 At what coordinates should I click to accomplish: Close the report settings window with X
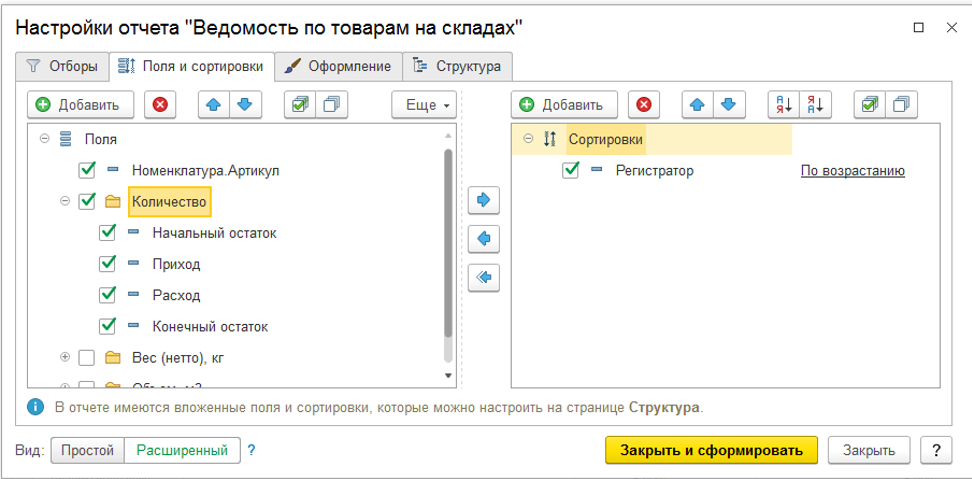952,27
